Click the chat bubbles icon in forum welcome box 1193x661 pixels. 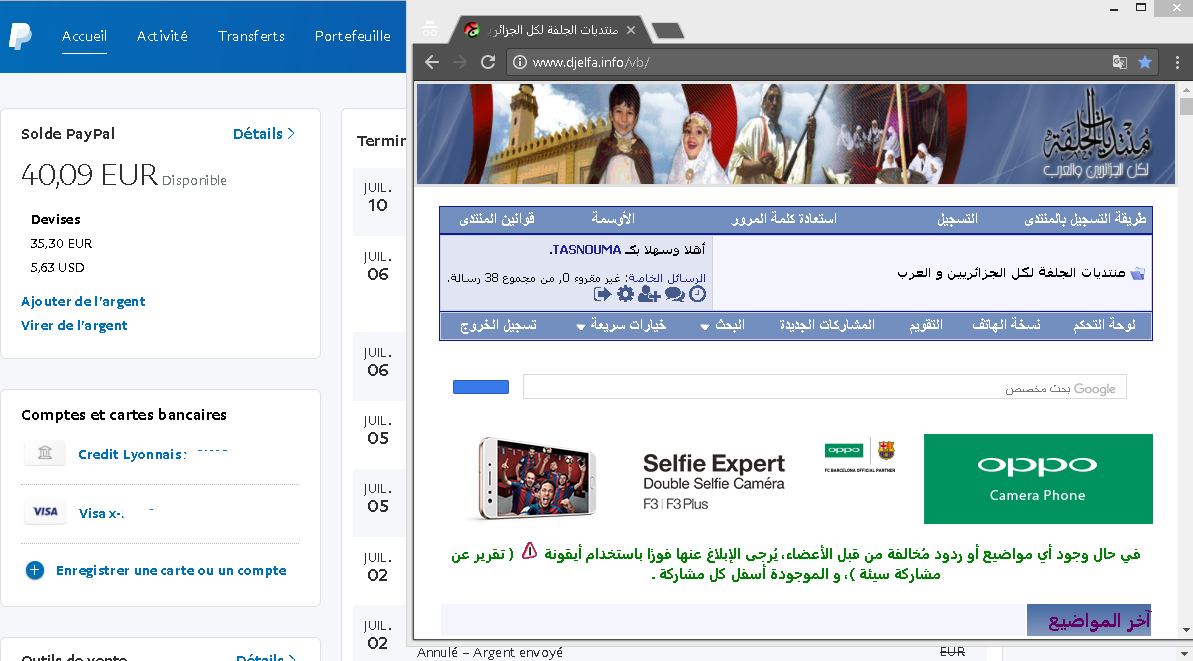tap(674, 294)
